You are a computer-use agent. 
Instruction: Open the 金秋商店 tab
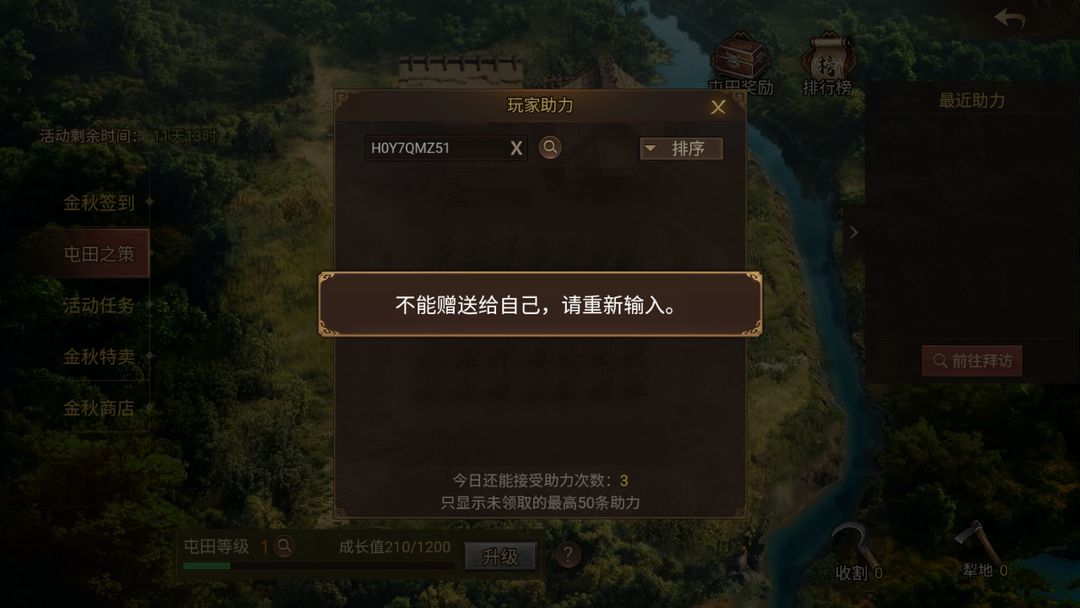tap(99, 408)
